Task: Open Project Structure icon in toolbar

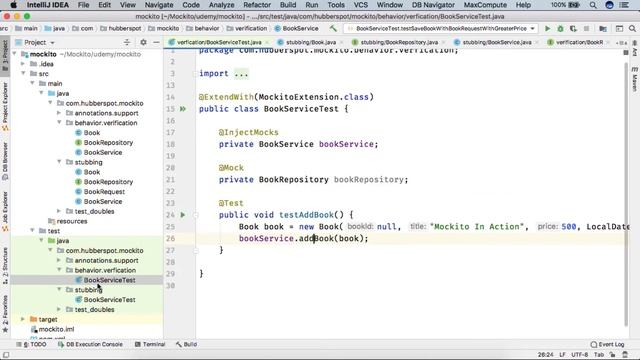Action: coord(603,29)
